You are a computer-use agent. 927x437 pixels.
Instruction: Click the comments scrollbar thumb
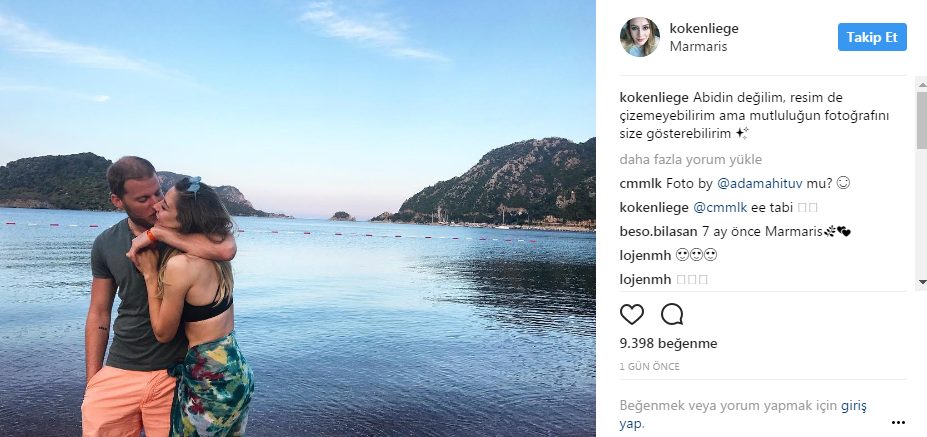tap(922, 119)
